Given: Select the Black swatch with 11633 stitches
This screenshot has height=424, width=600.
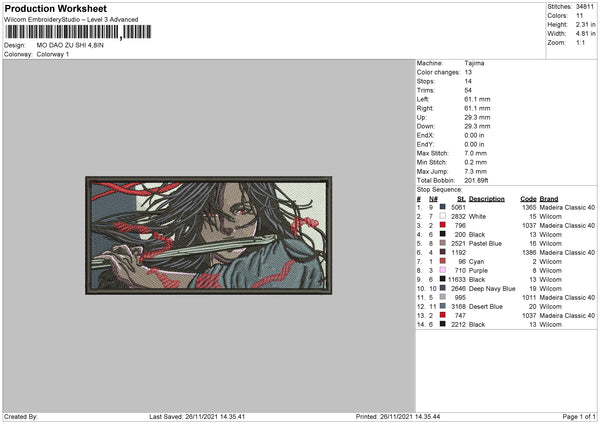Looking at the screenshot, I should pyautogui.click(x=443, y=279).
